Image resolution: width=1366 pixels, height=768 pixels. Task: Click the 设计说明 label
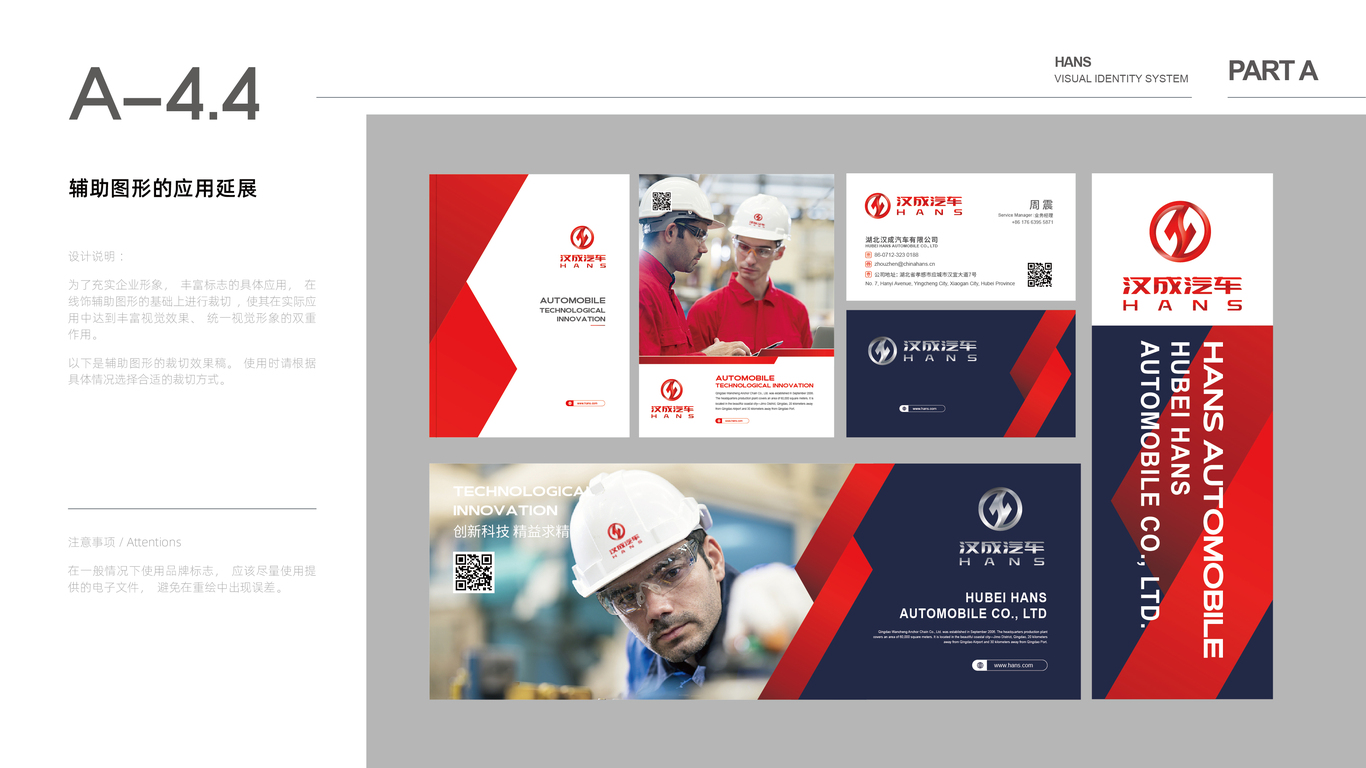pyautogui.click(x=97, y=257)
